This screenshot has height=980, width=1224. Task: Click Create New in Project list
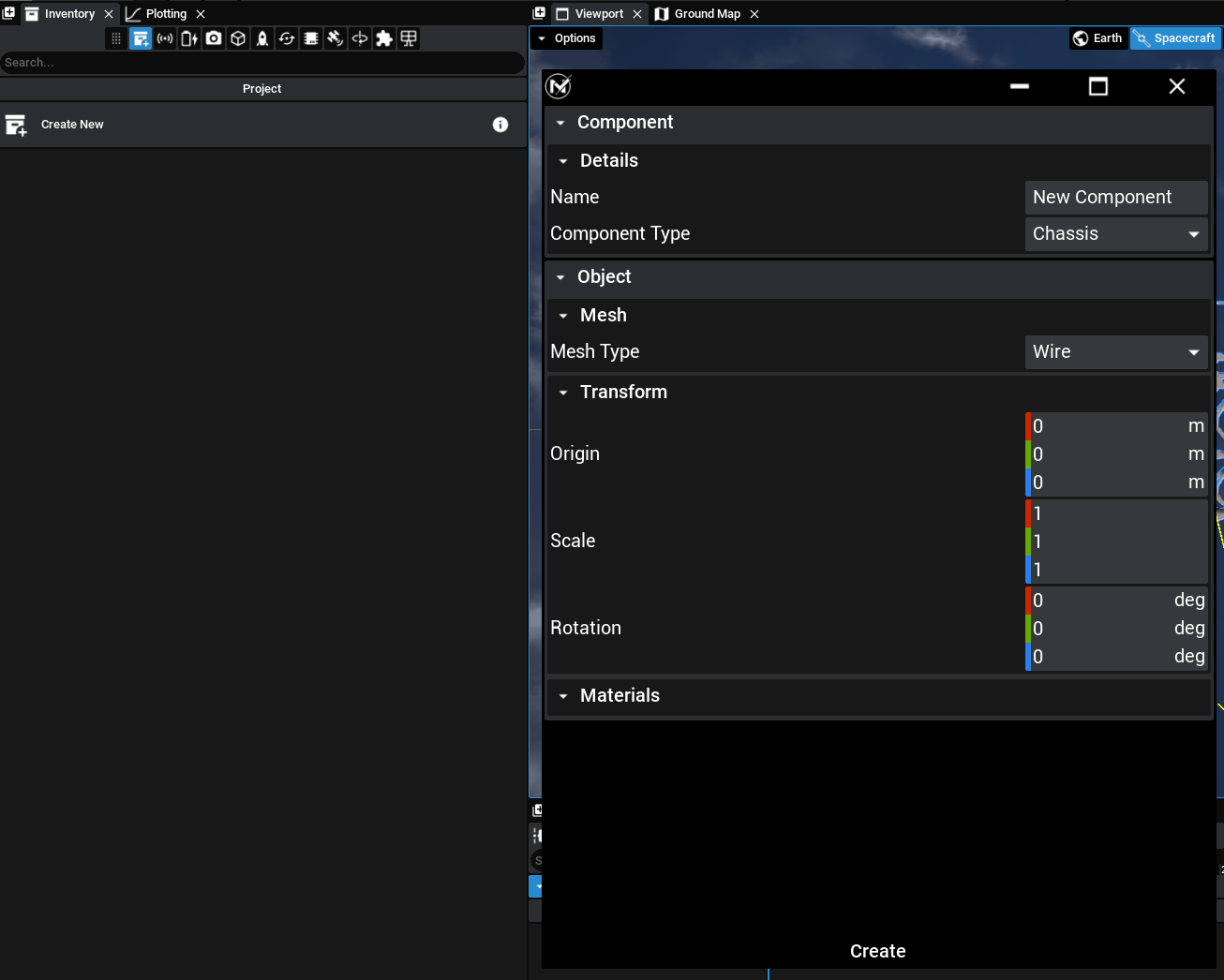[72, 125]
